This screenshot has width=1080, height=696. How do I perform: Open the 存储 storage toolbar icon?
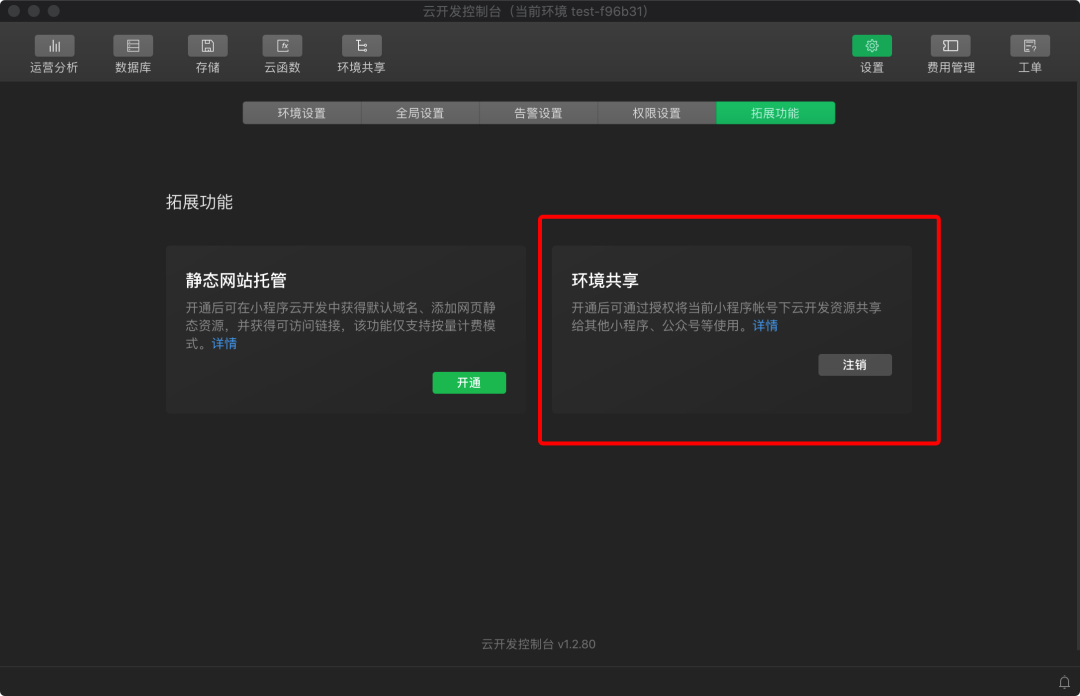(x=207, y=46)
